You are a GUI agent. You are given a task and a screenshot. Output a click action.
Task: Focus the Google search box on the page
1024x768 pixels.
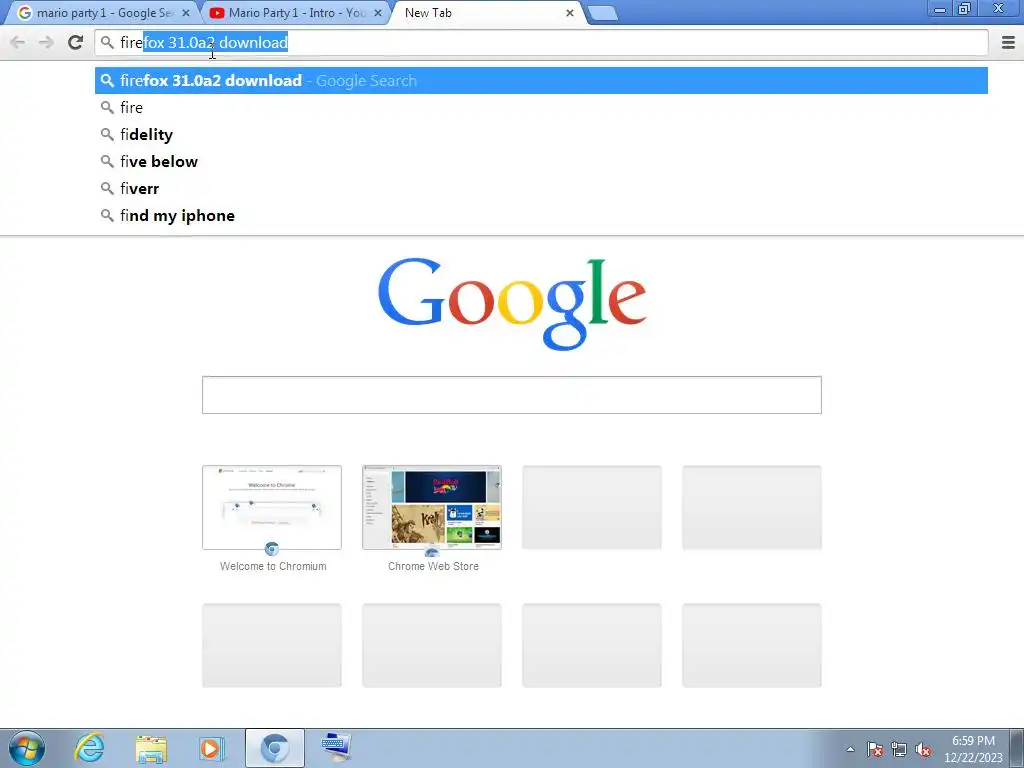(512, 395)
